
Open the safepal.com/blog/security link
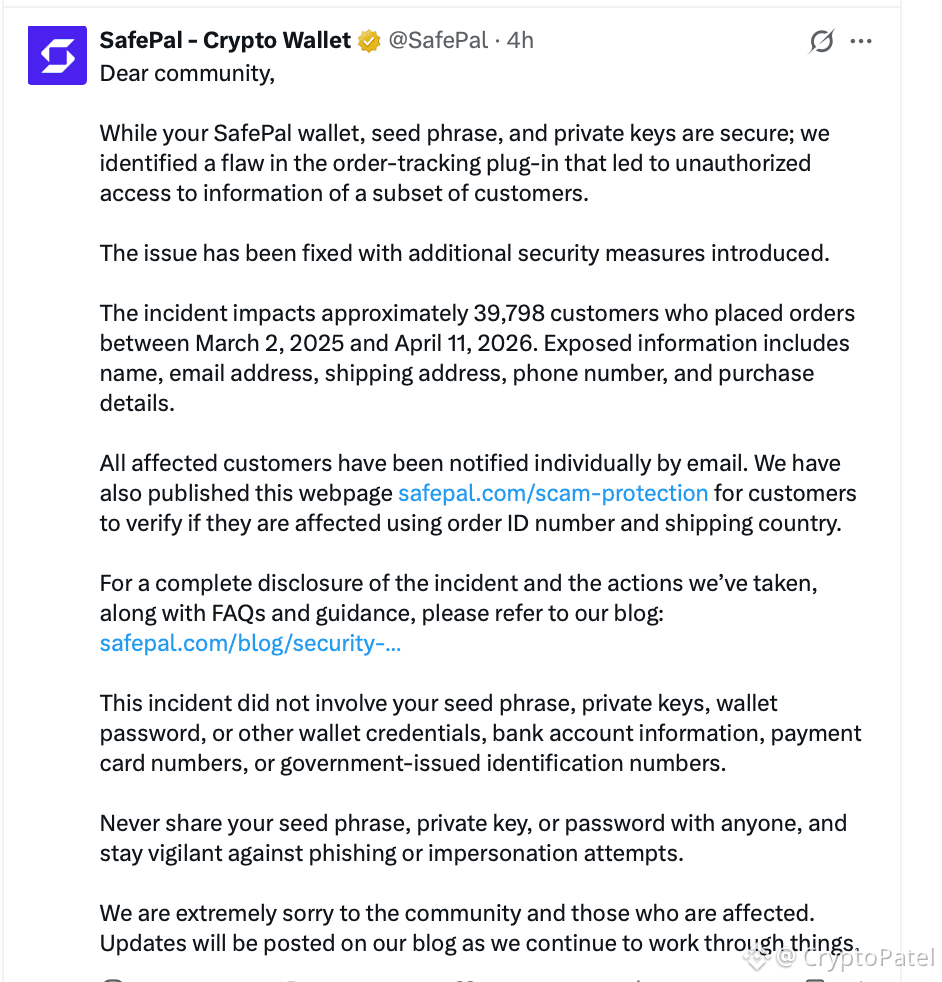click(x=251, y=643)
